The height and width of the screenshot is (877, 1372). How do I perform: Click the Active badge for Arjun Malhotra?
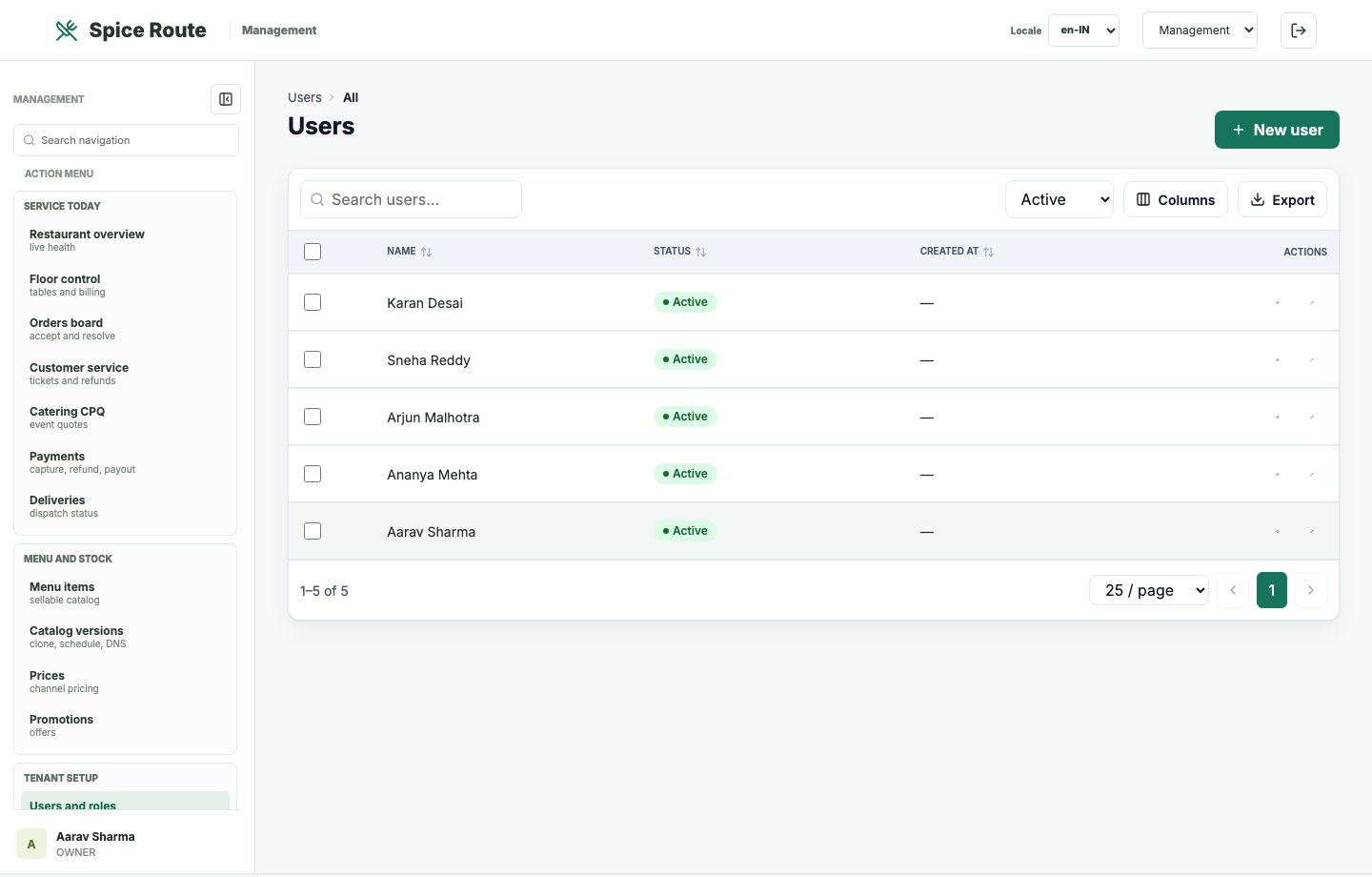point(685,417)
